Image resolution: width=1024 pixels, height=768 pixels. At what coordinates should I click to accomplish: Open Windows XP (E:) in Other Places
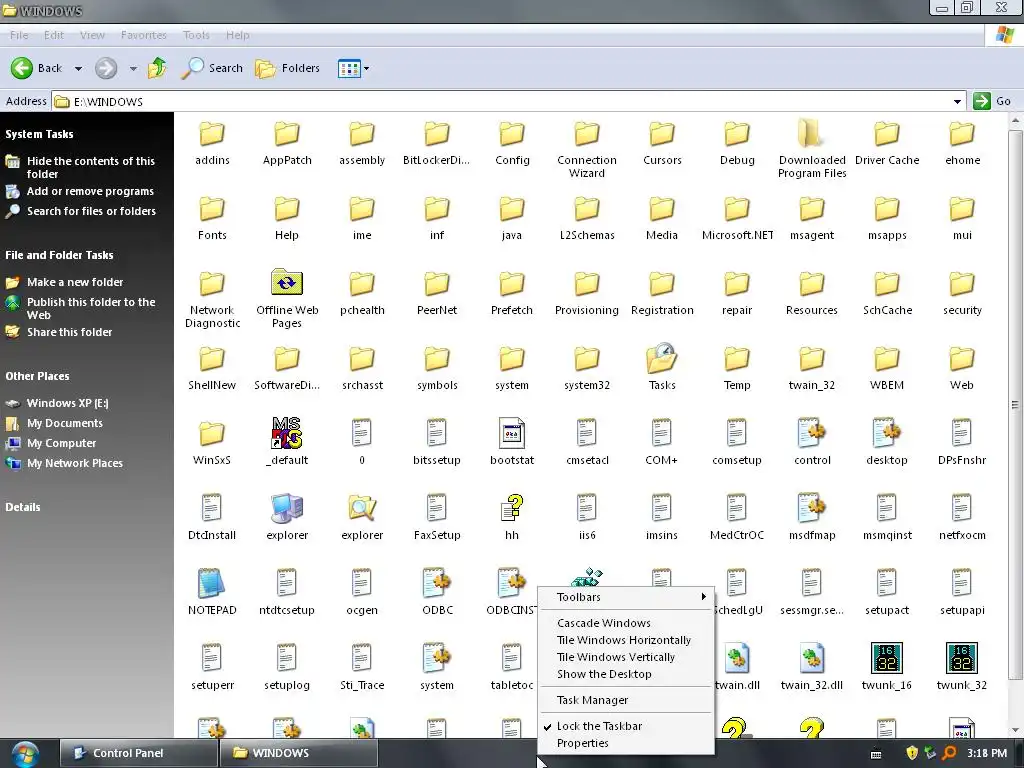[67, 403]
